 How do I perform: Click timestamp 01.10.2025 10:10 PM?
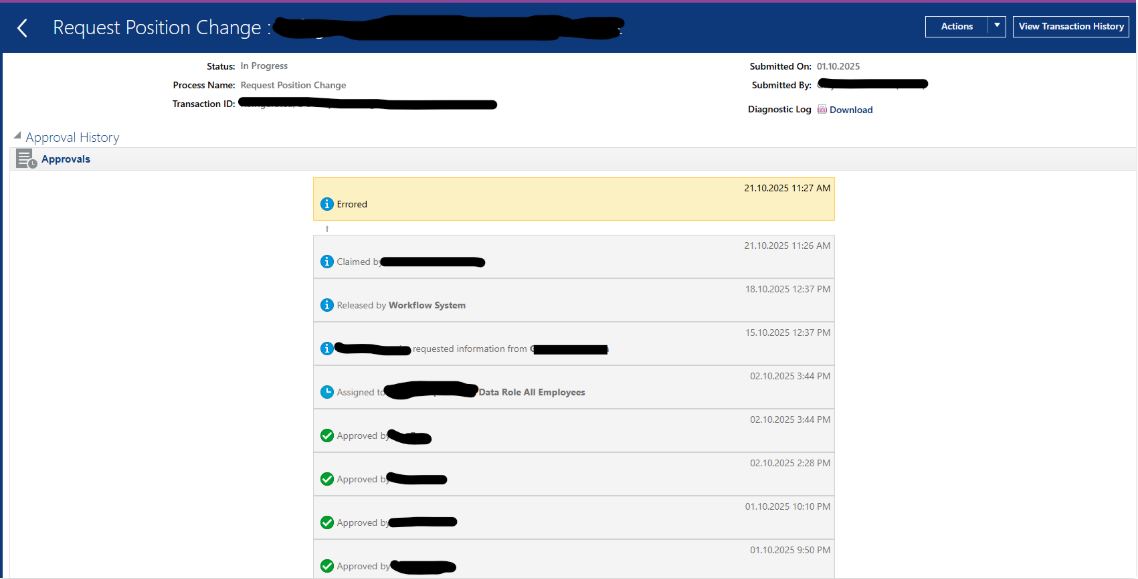789,506
